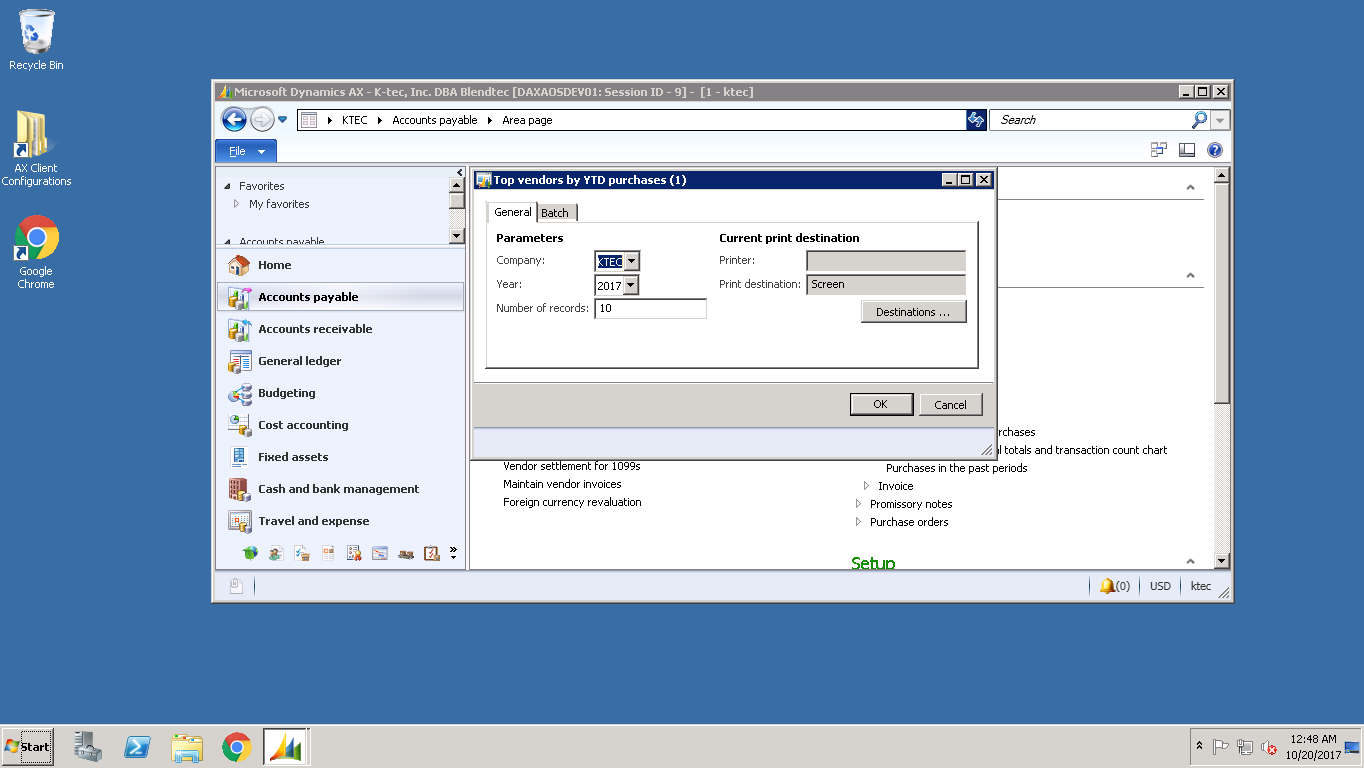Switch to the Batch tab
The image size is (1364, 768).
coord(555,213)
